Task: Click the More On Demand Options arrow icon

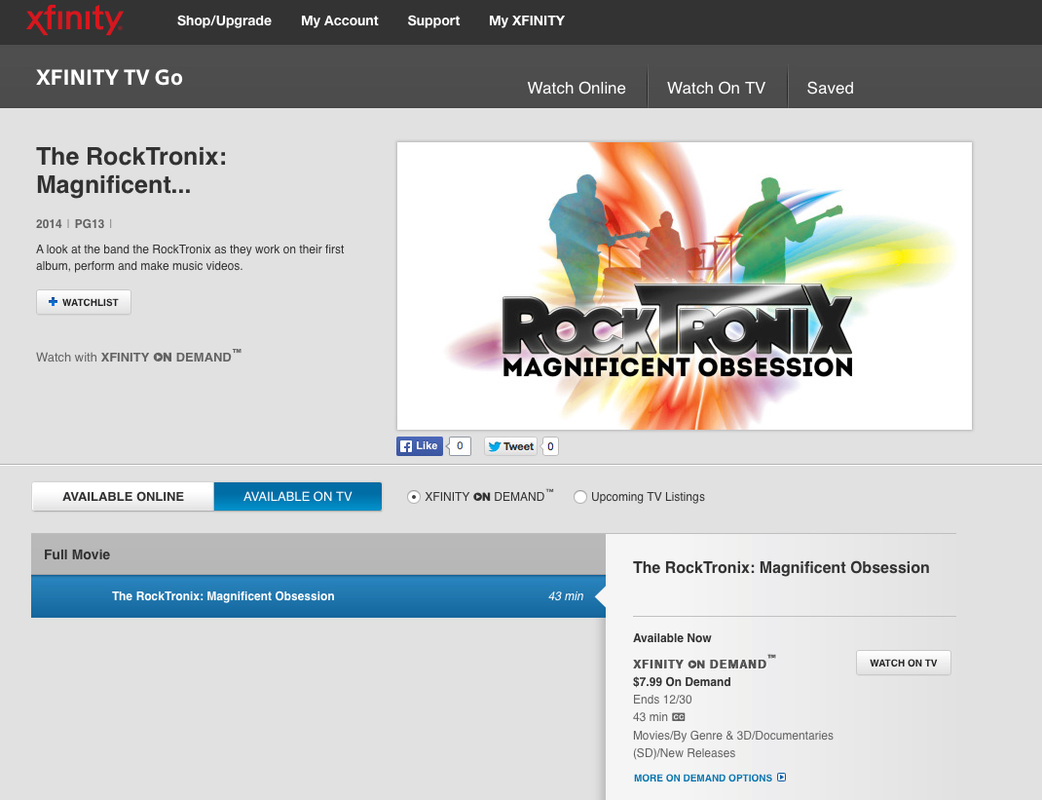Action: coord(782,777)
